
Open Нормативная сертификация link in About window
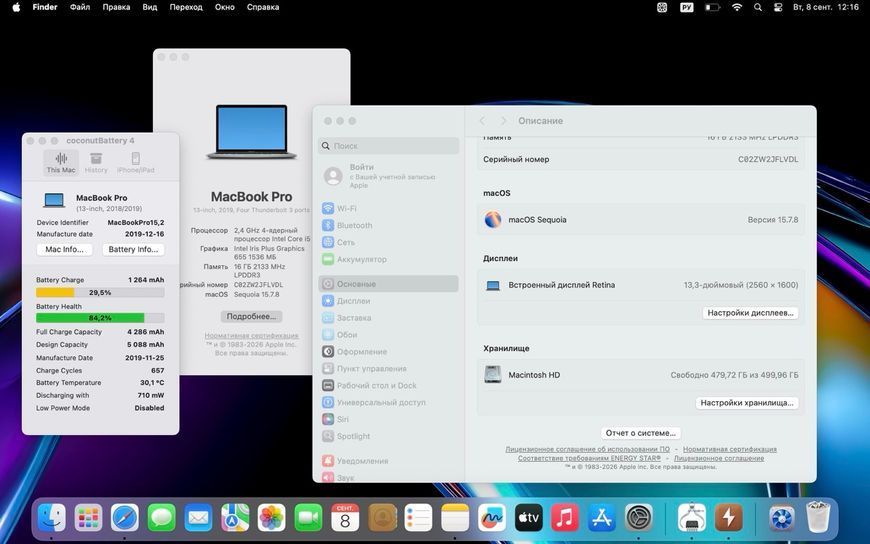coord(251,335)
